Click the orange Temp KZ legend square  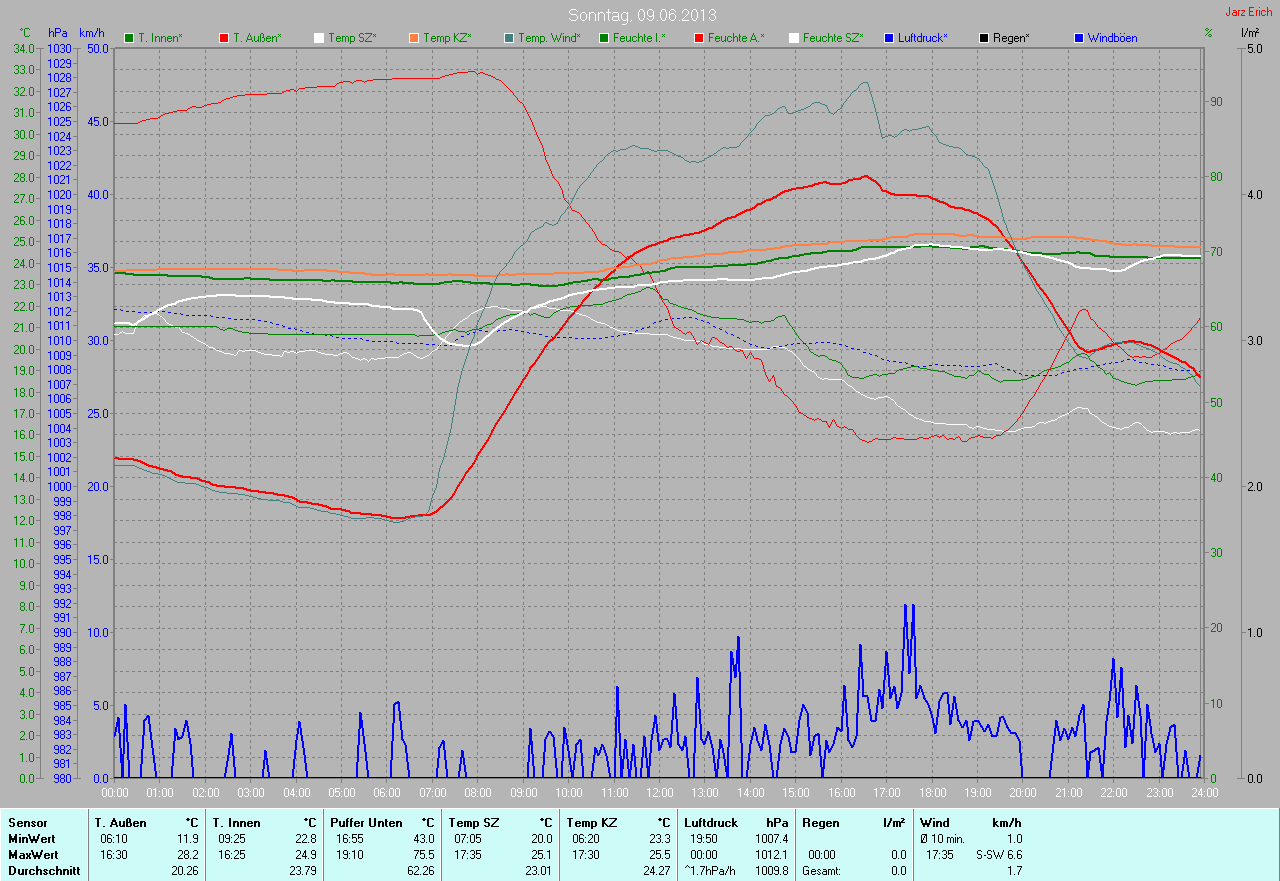coord(414,38)
